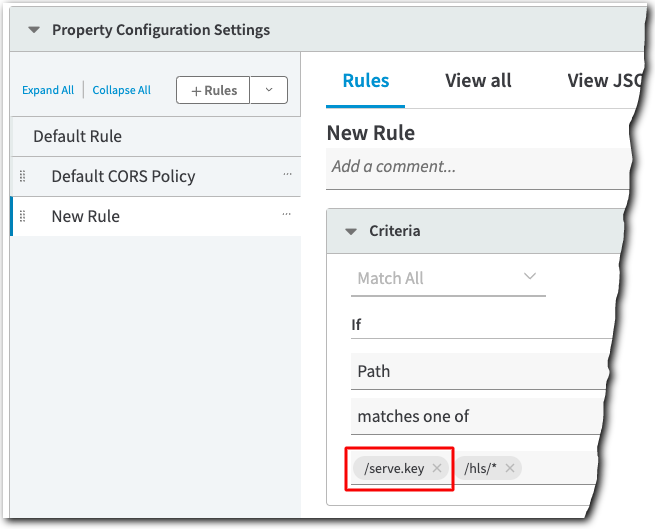
Task: Open the dropdown arrow beside Rules button
Action: click(x=269, y=90)
